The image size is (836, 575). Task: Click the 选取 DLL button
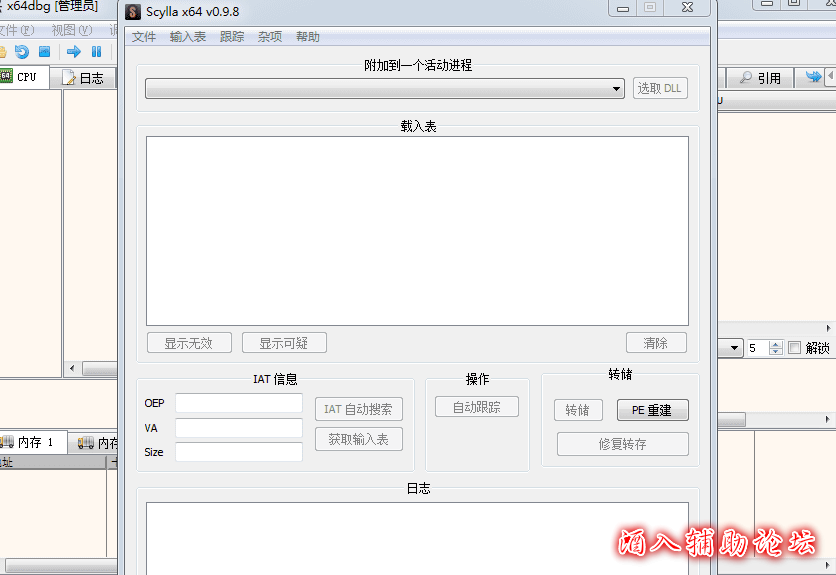pos(660,88)
